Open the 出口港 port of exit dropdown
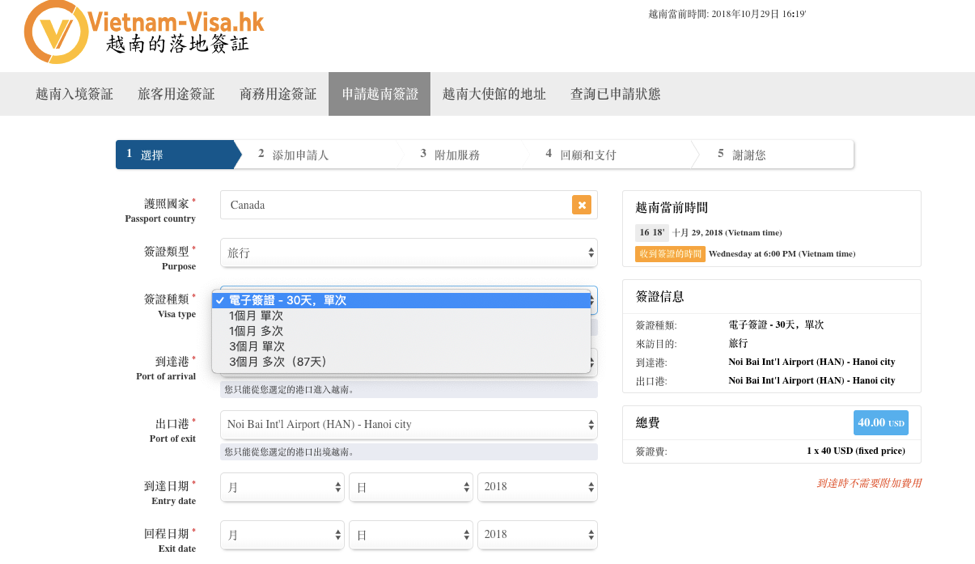The image size is (975, 564). 408,425
